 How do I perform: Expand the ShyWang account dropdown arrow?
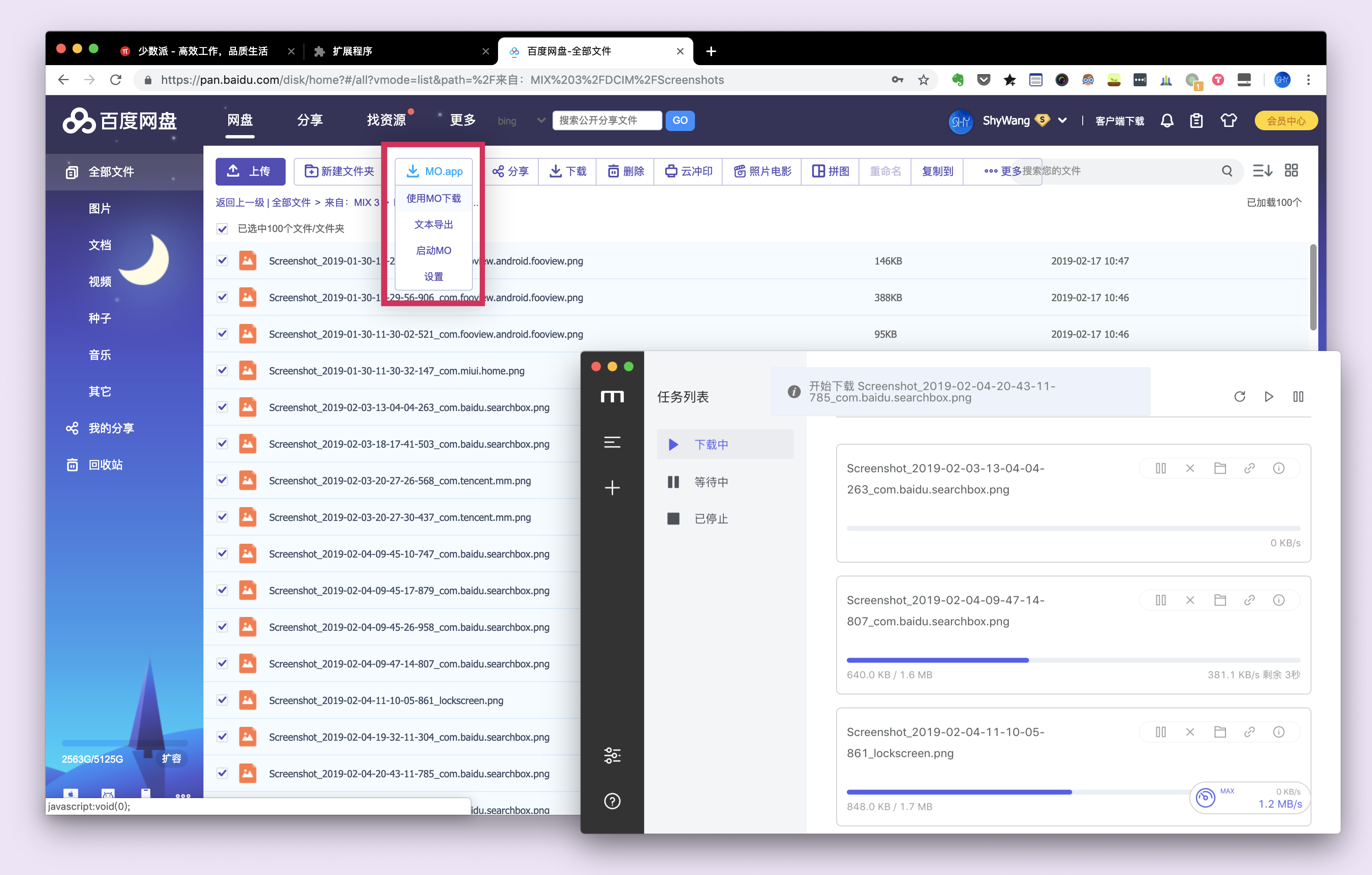1062,120
